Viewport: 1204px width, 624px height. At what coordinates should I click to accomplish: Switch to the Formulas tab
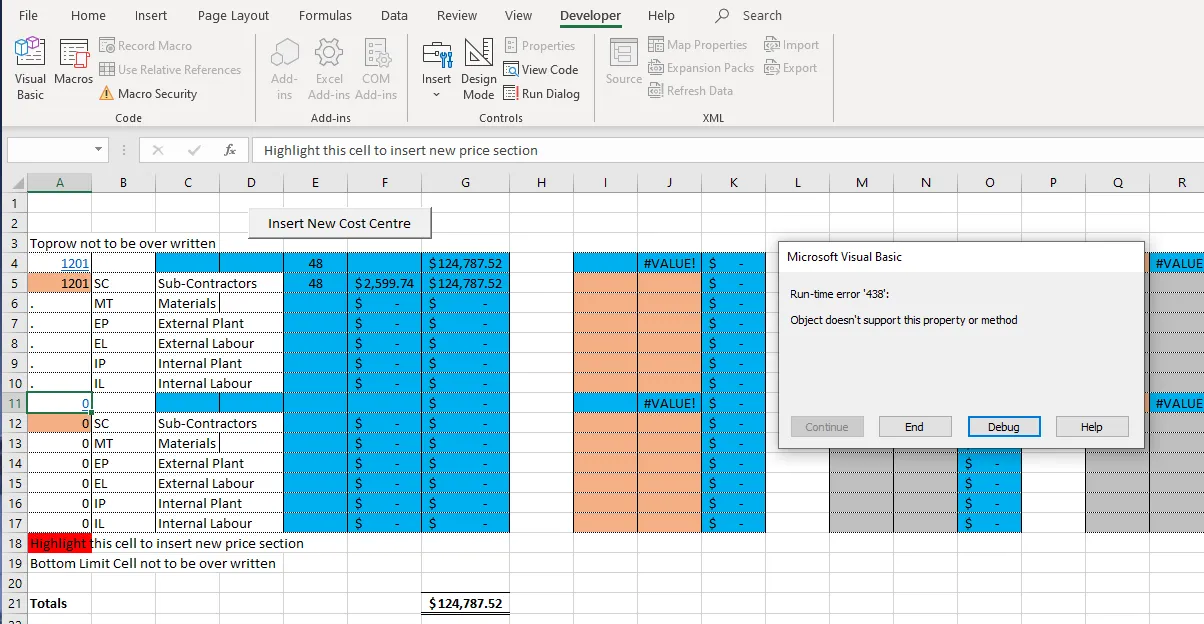coord(325,16)
